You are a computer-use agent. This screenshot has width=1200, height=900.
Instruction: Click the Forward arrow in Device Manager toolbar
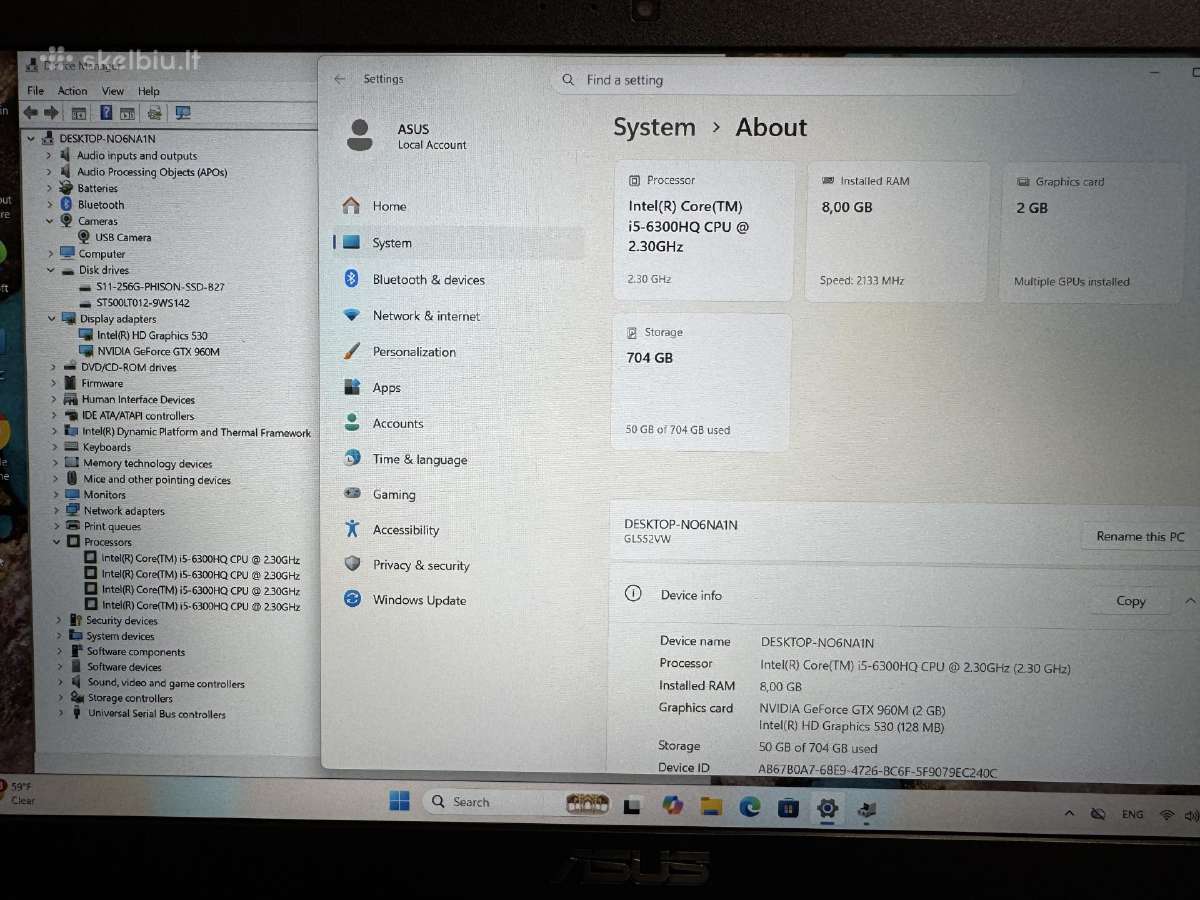(x=51, y=113)
